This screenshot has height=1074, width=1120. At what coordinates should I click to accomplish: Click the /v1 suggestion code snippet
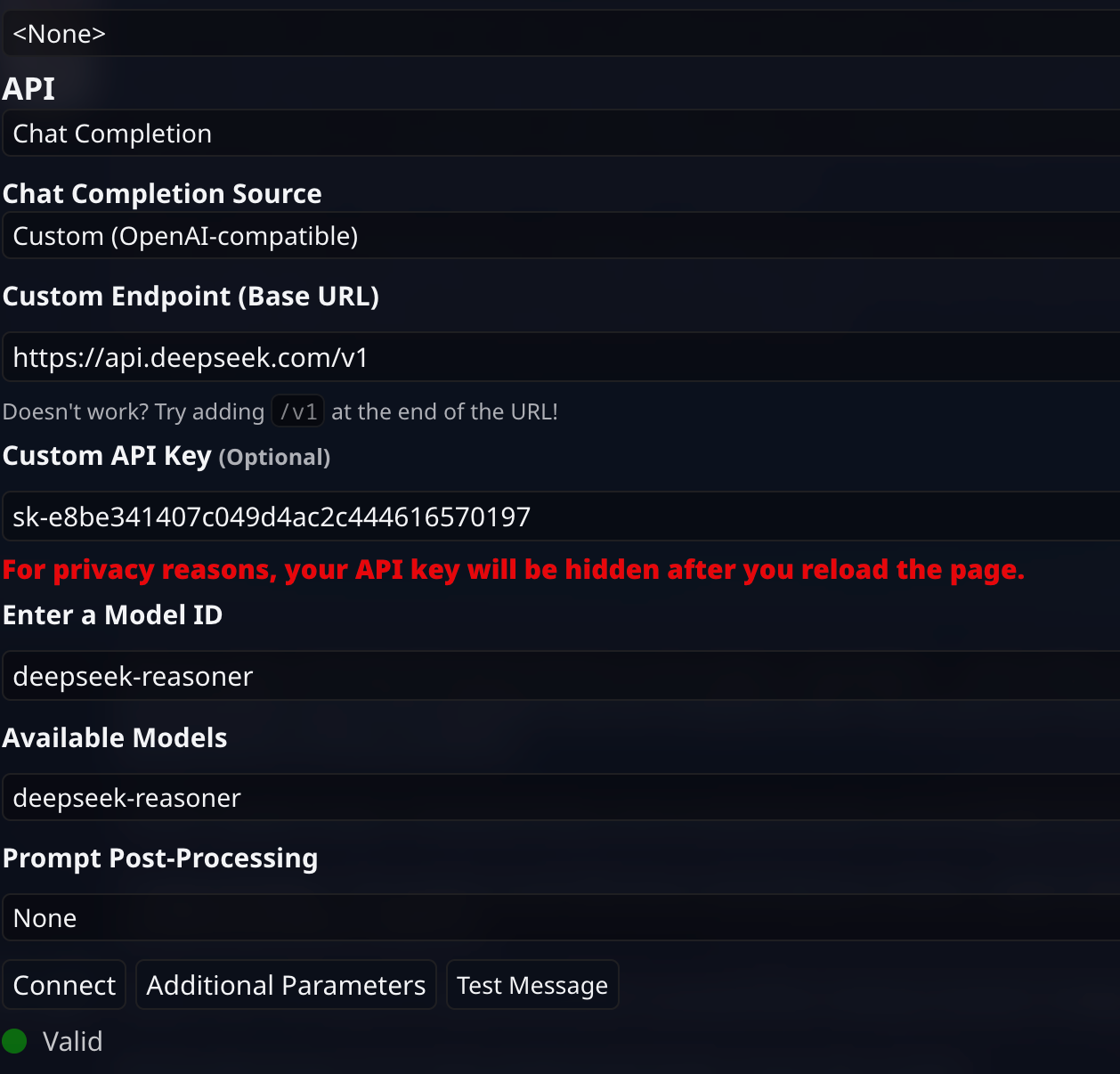[298, 411]
